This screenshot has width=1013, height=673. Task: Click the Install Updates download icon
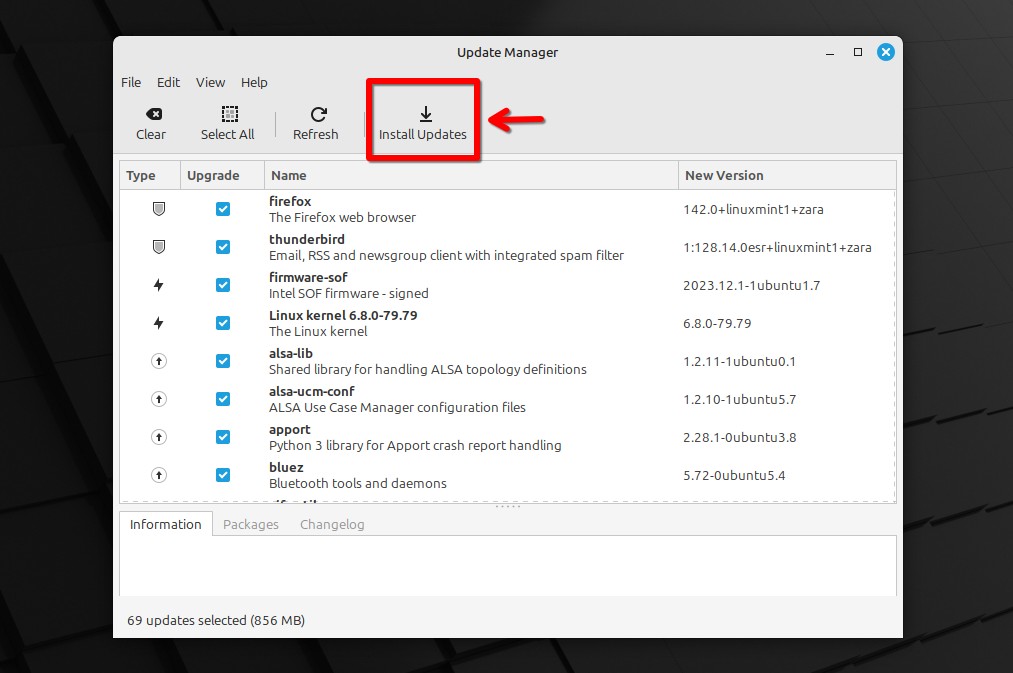tap(426, 114)
